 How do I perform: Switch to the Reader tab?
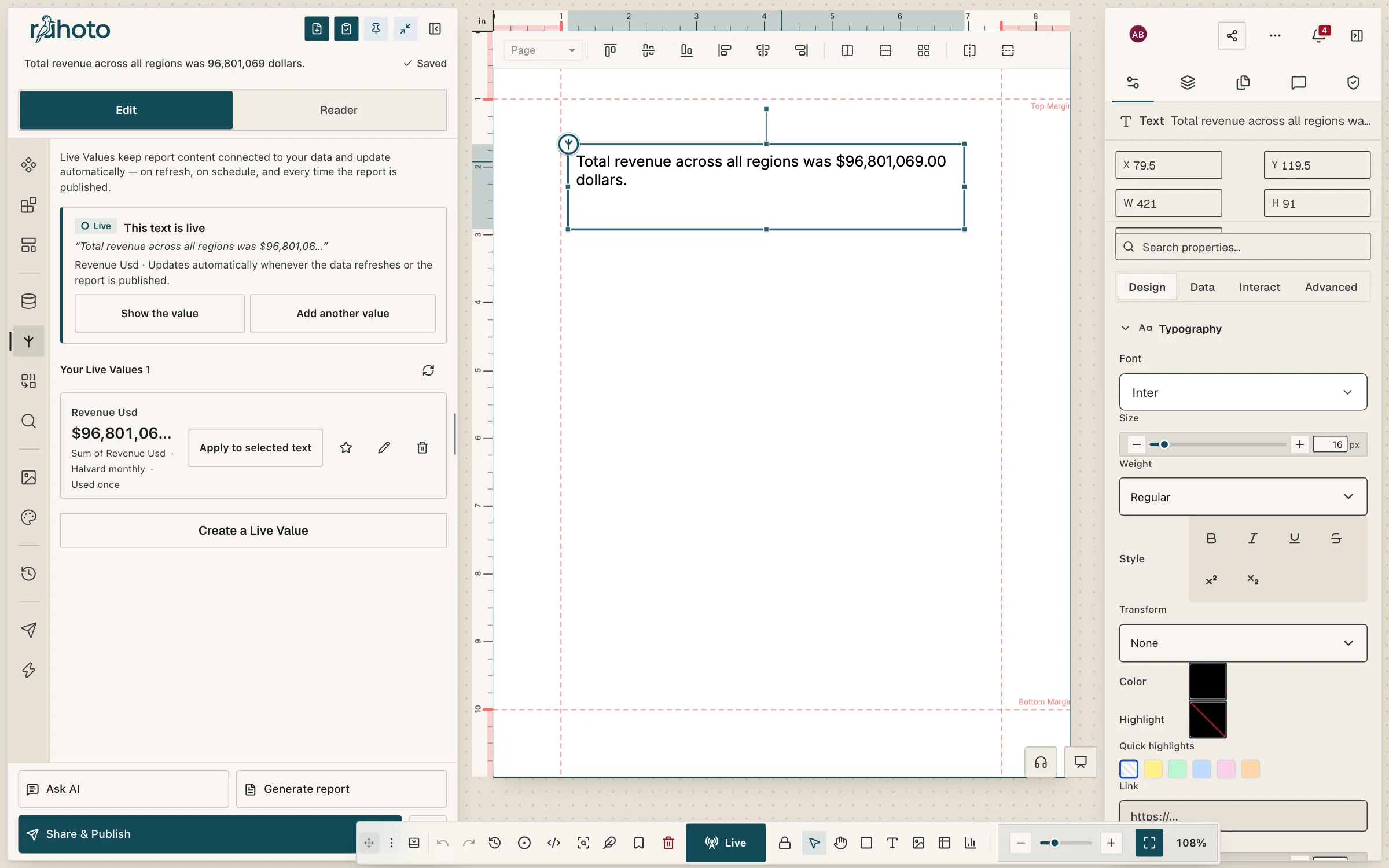[339, 110]
